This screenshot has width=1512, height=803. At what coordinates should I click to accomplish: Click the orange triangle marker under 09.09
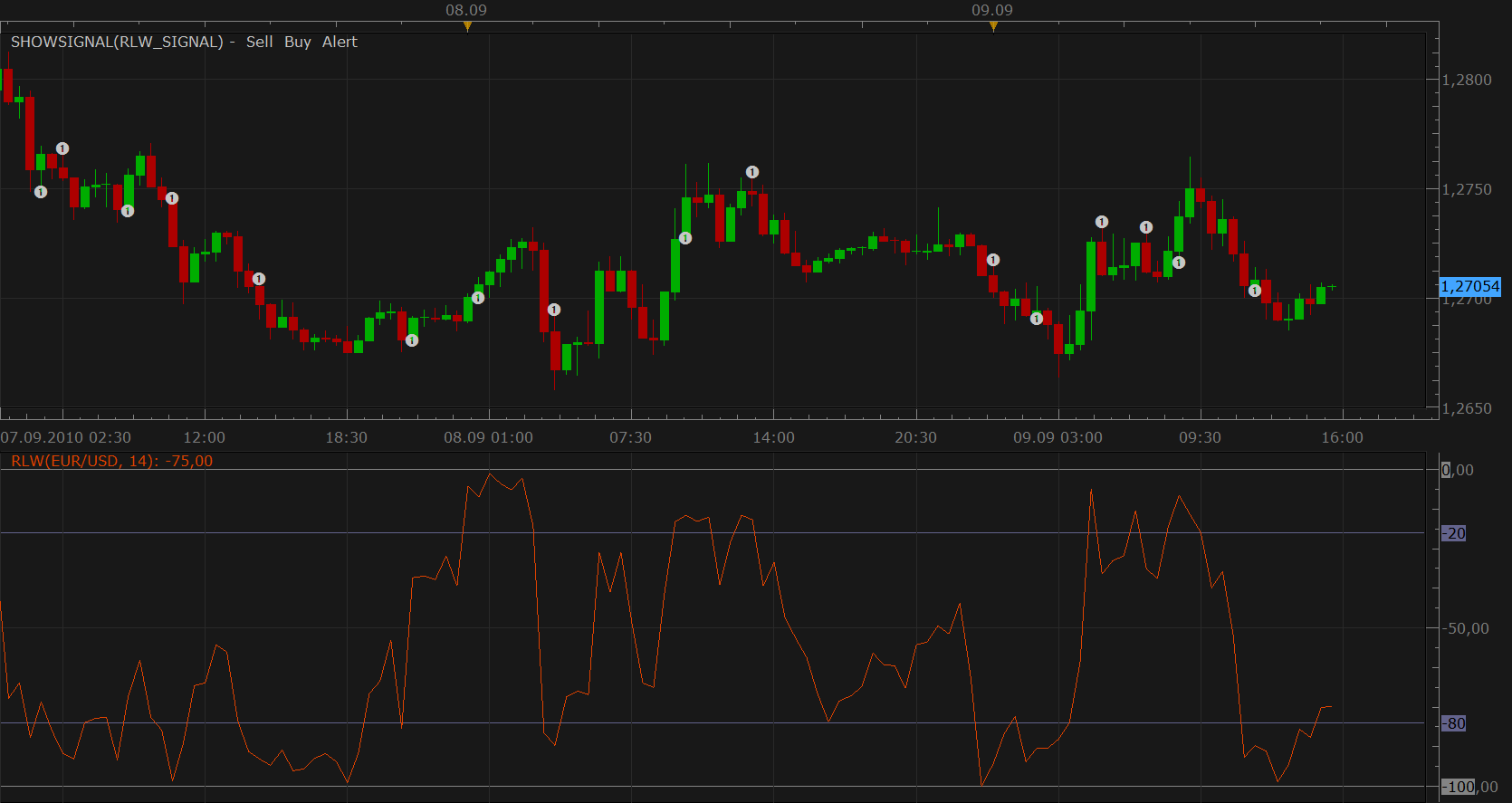point(993,26)
